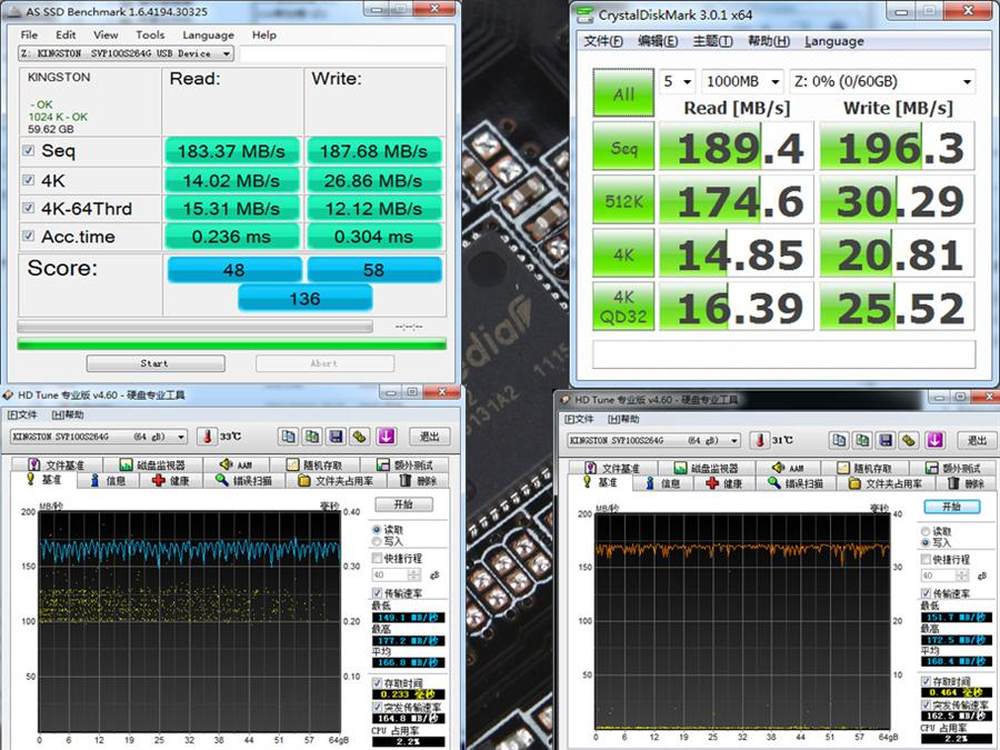Open the KINGSTON USB Device dropdown in AS SSD
This screenshot has height=750, width=1000.
coord(126,54)
